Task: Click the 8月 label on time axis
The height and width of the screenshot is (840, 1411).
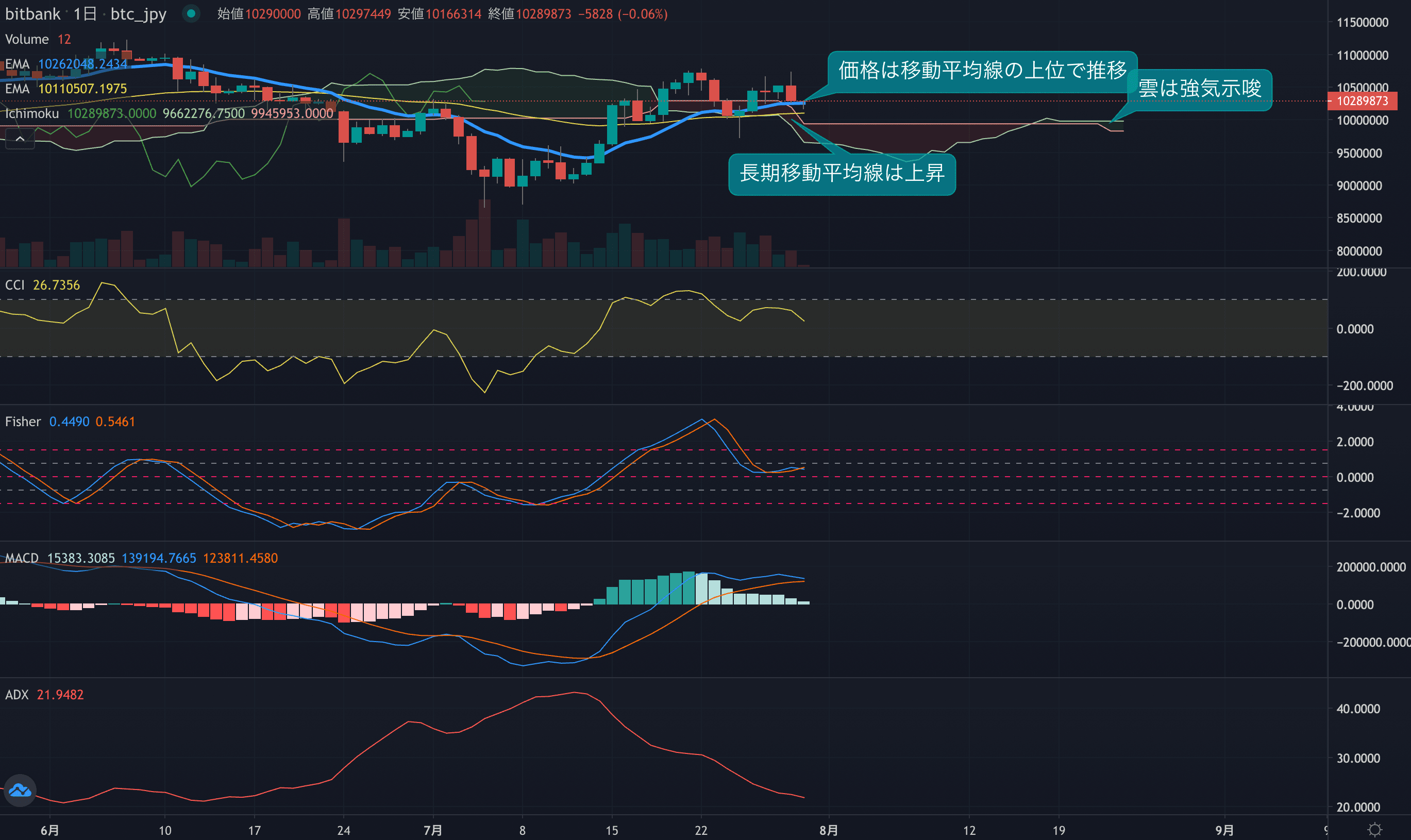Action: (829, 830)
